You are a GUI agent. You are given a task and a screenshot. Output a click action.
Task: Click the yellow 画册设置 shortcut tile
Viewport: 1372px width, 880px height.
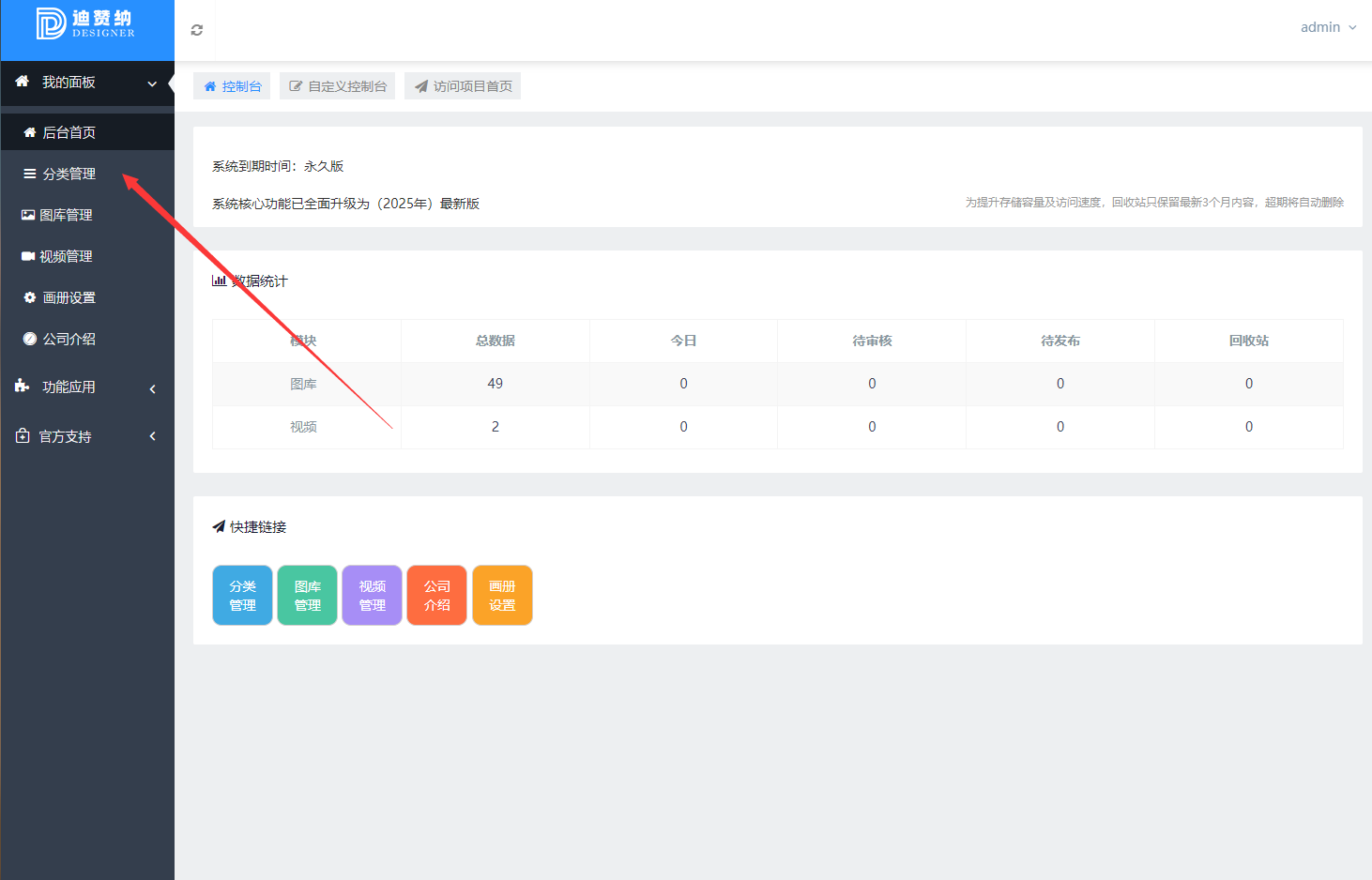click(502, 595)
